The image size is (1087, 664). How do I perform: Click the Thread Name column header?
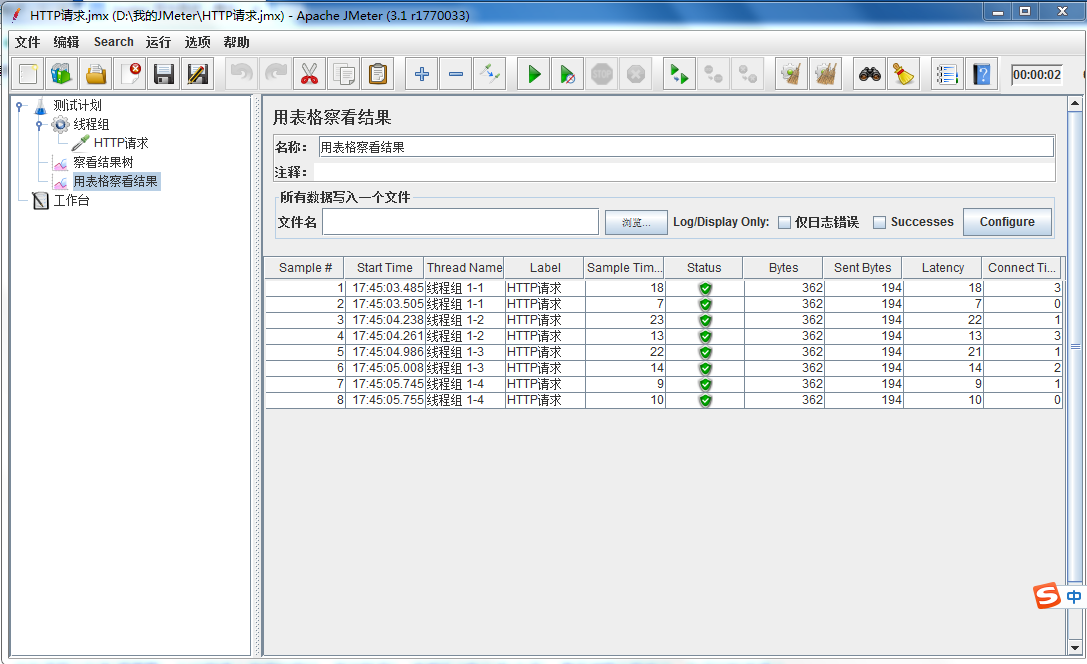pyautogui.click(x=464, y=268)
